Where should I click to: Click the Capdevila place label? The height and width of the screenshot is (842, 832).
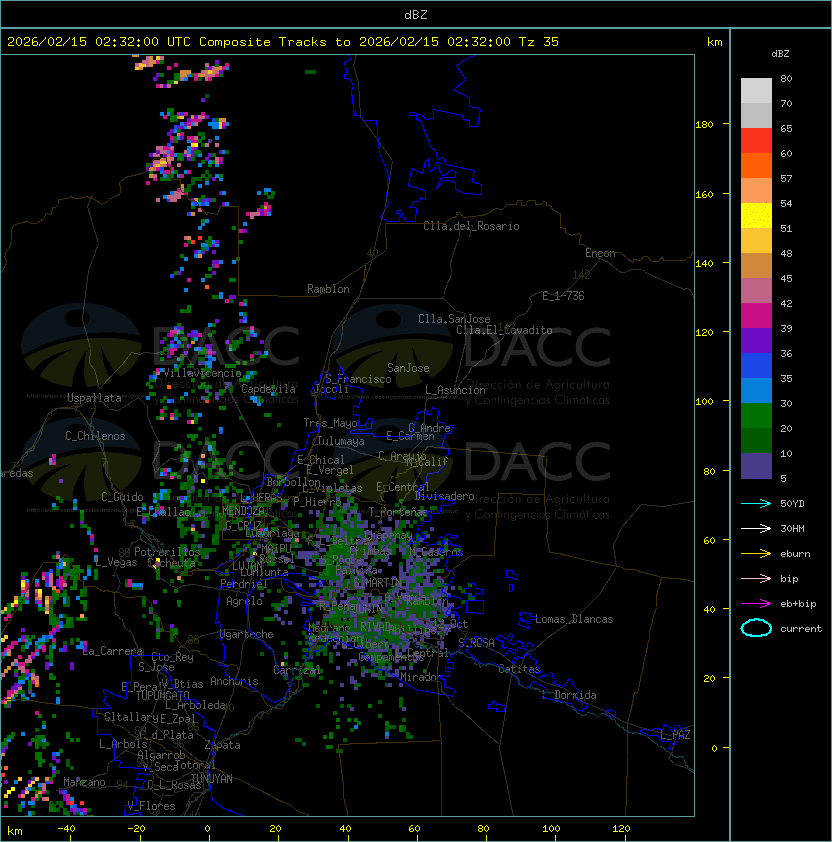pos(268,389)
